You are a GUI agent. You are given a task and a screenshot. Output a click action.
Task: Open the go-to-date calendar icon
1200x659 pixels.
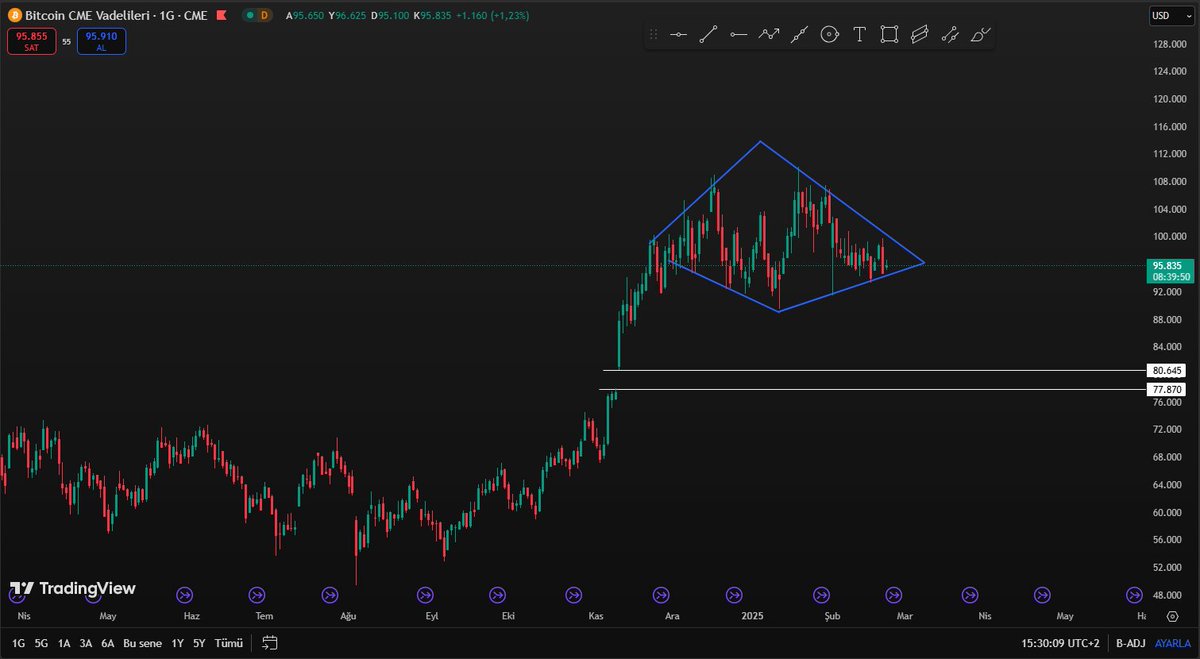[x=270, y=643]
